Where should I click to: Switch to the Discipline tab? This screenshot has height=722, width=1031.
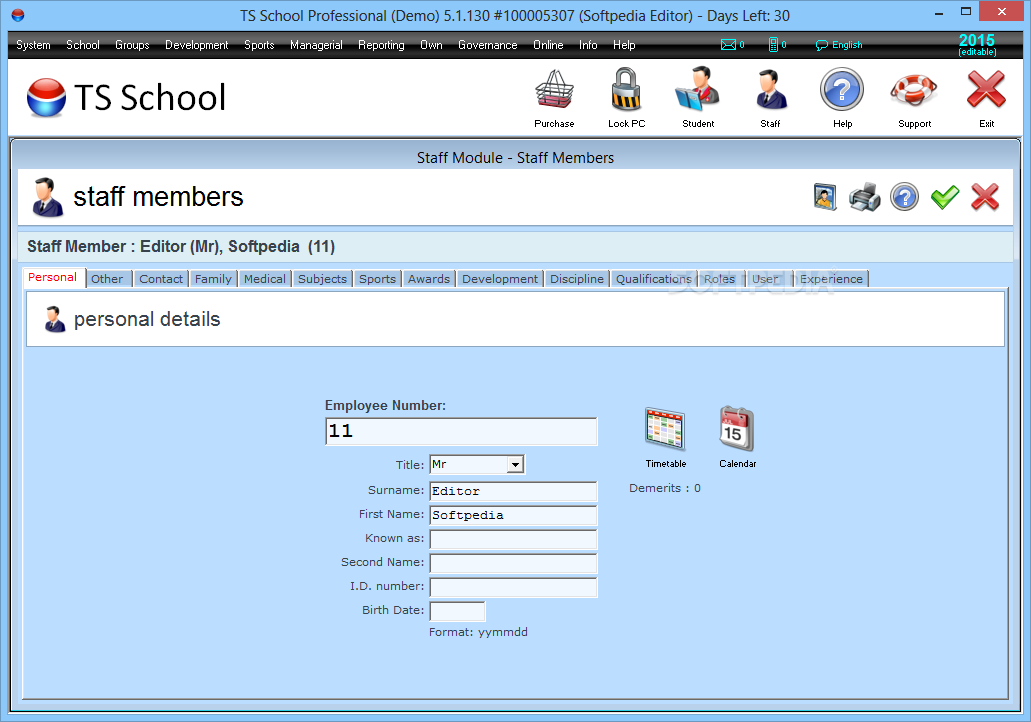tap(577, 279)
